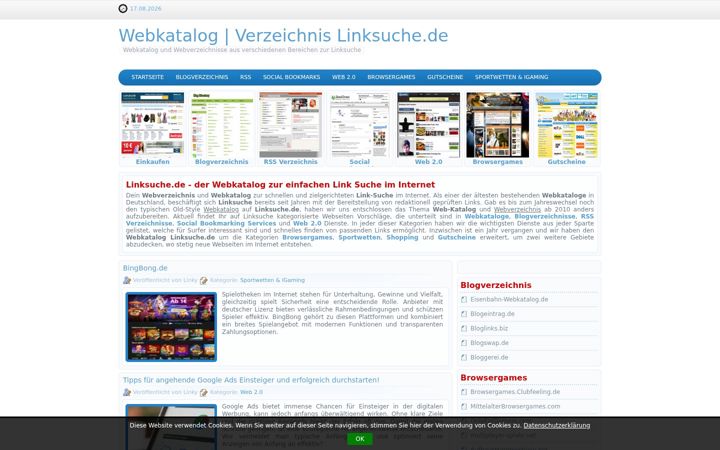720x450 pixels.
Task: Click the RSS Verzeichnis category thumbnail
Action: pyautogui.click(x=290, y=124)
